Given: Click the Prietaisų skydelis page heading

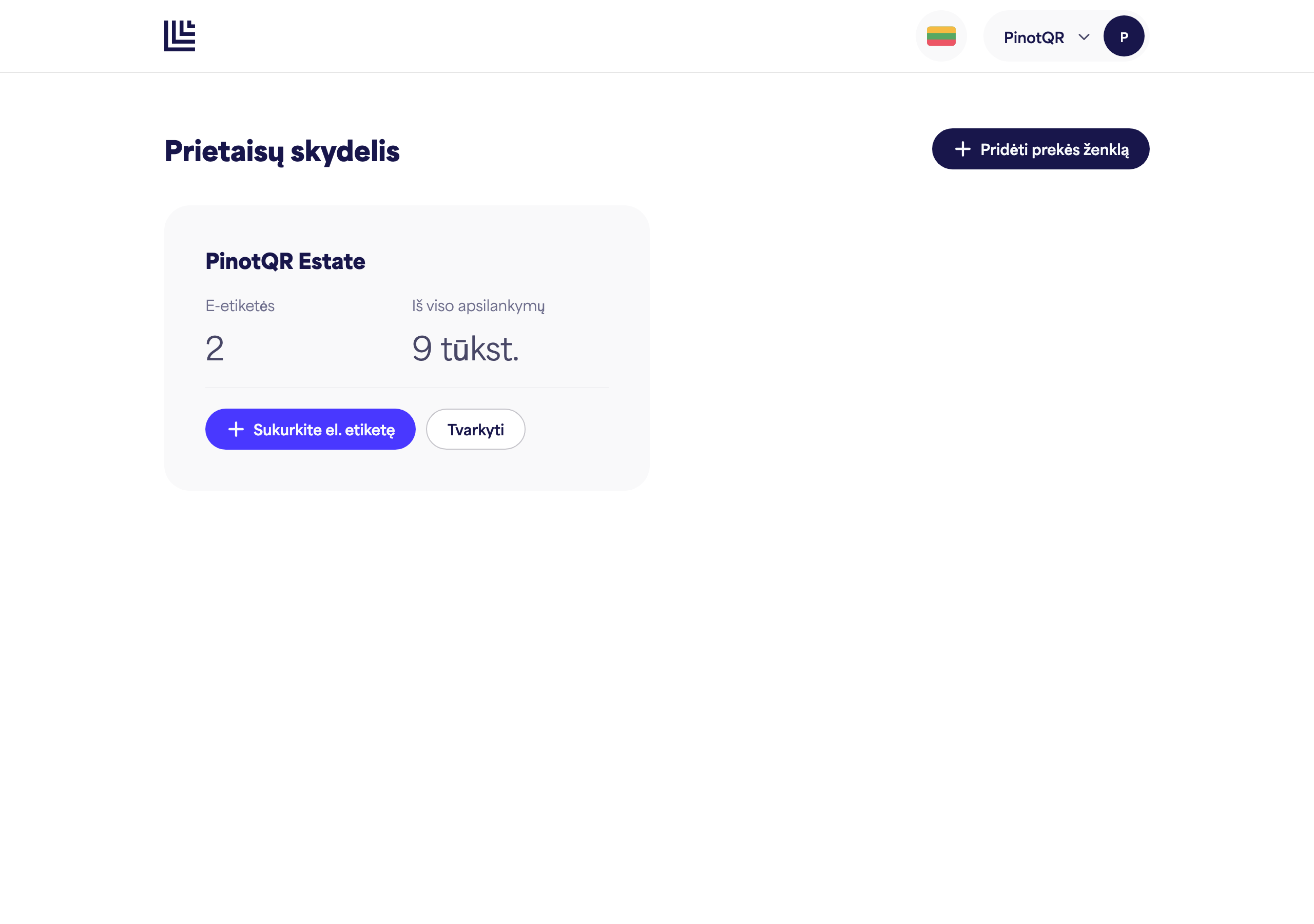Looking at the screenshot, I should point(282,151).
